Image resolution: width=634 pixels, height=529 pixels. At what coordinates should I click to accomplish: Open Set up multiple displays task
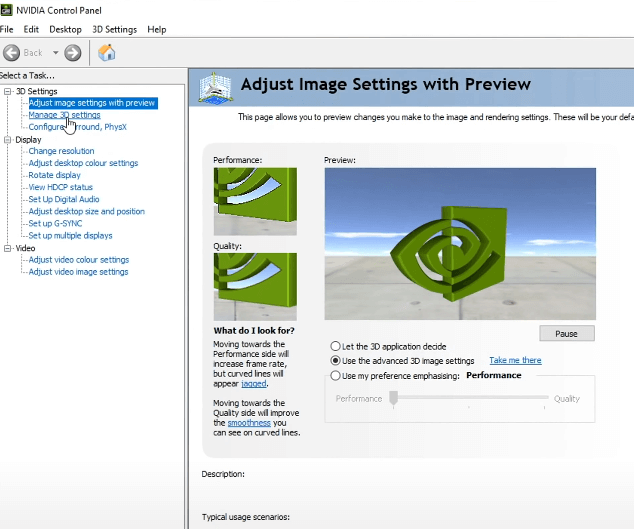pyautogui.click(x=70, y=236)
